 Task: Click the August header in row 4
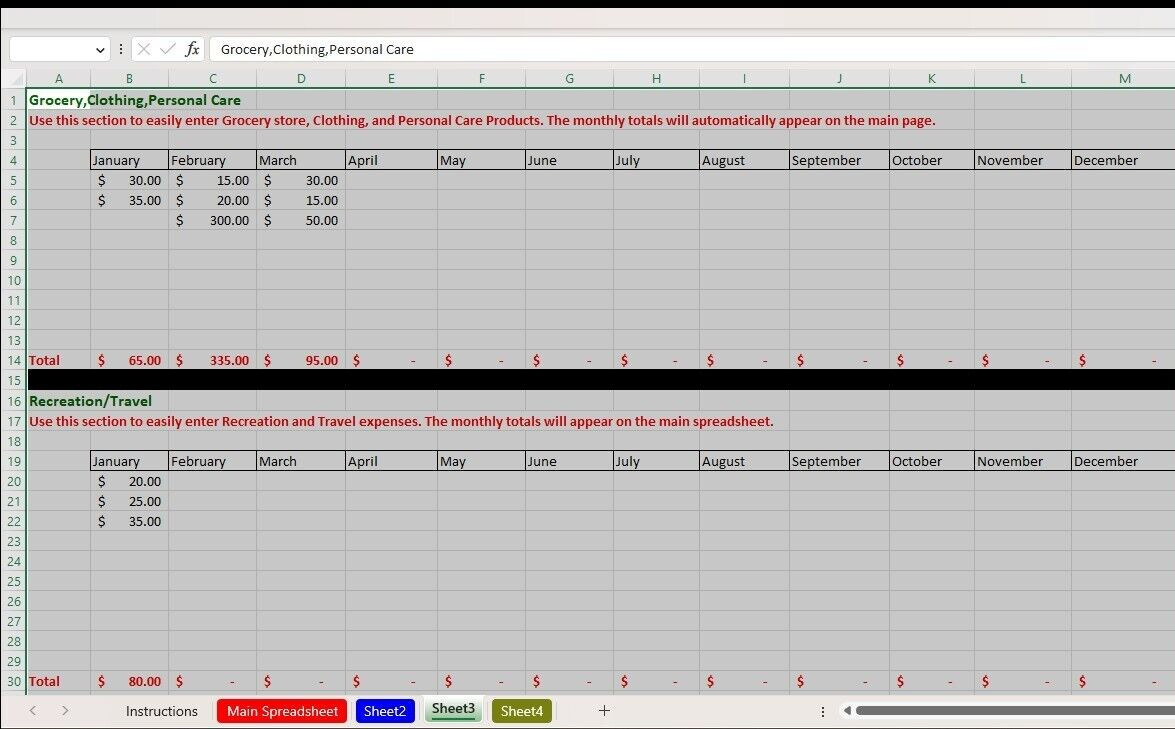click(x=744, y=160)
